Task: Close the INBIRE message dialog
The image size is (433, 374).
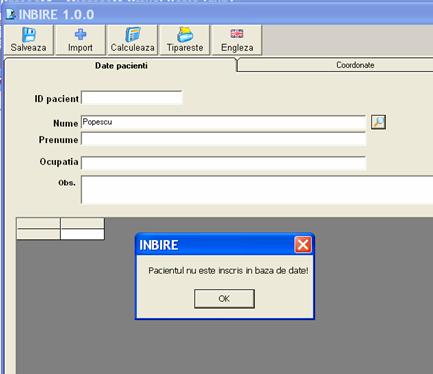Action: click(x=303, y=245)
